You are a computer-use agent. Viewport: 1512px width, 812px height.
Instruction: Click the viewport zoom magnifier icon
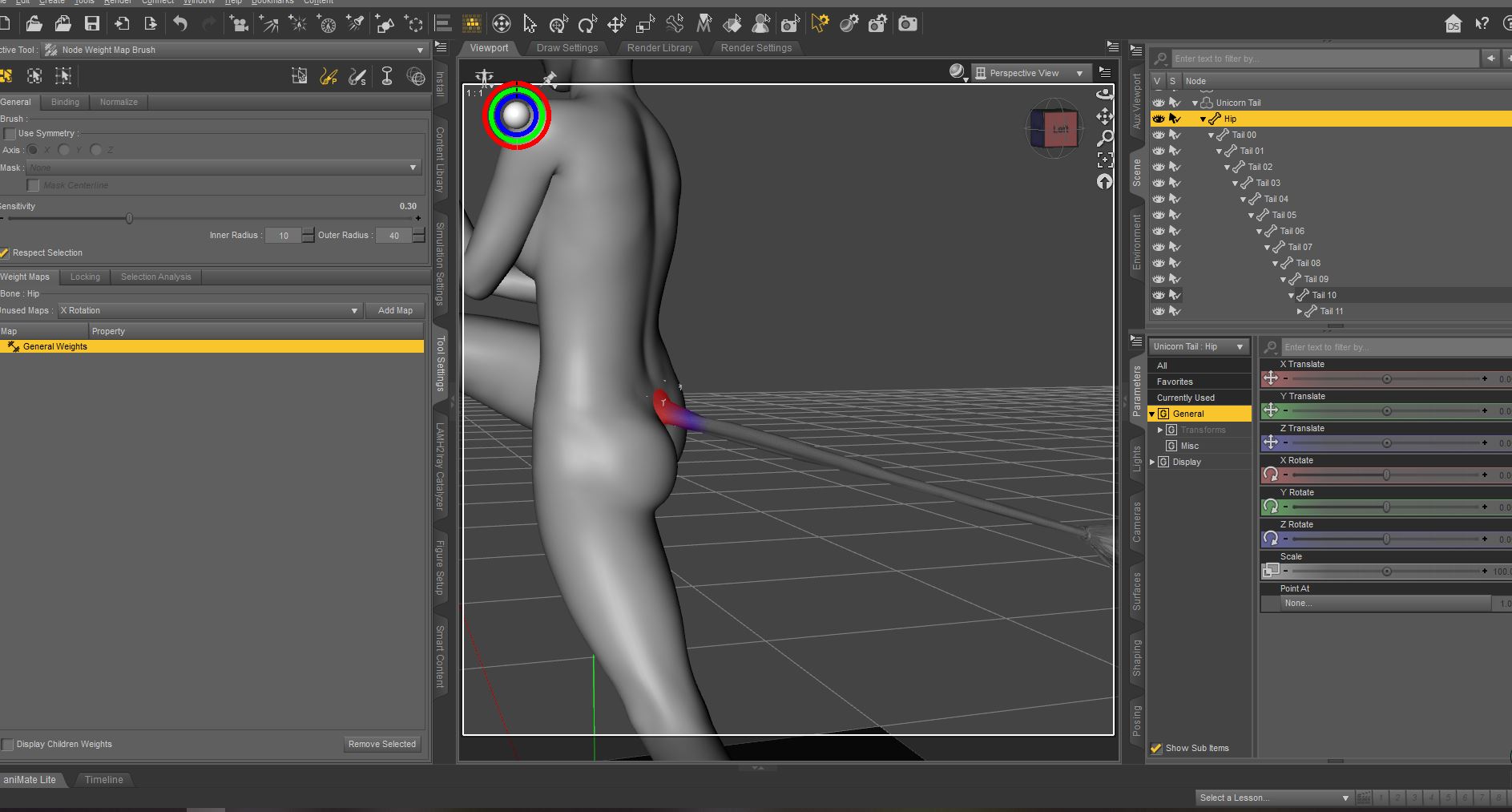(1105, 138)
